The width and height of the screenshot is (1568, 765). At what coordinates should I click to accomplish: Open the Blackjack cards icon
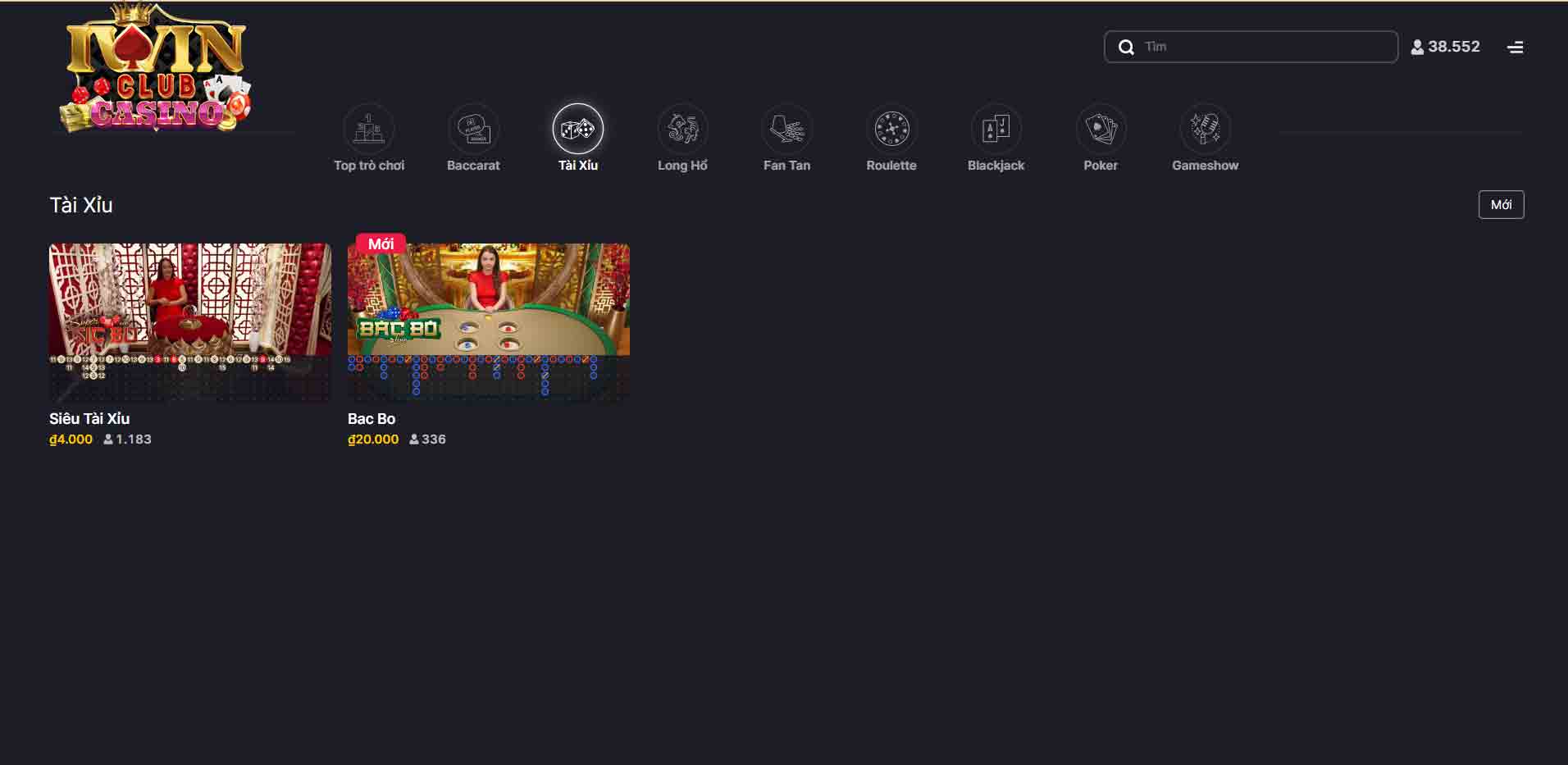coord(996,129)
